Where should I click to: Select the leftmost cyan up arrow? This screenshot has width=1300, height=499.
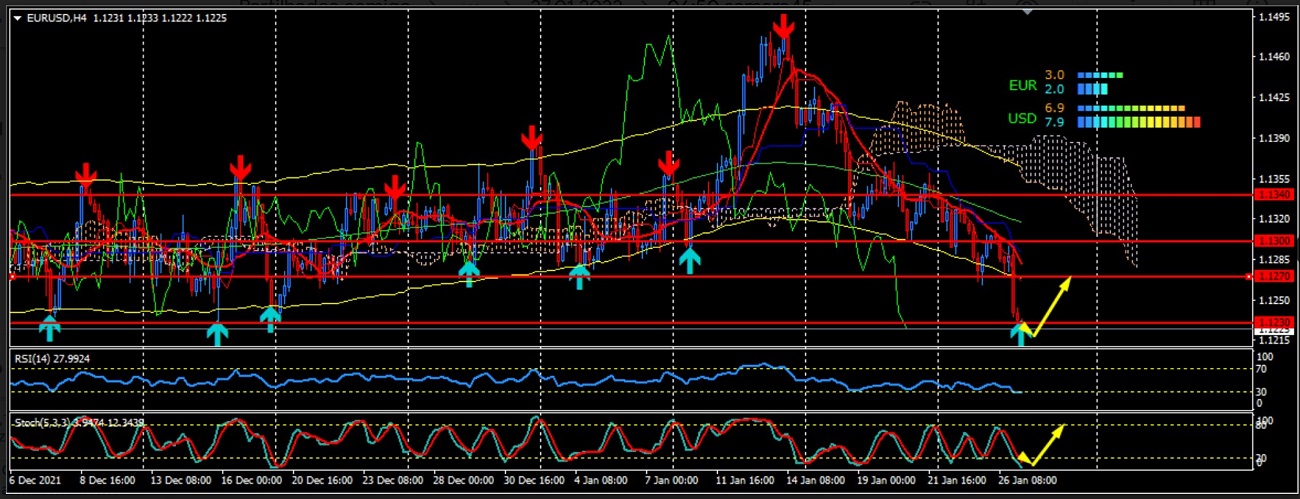pos(48,329)
